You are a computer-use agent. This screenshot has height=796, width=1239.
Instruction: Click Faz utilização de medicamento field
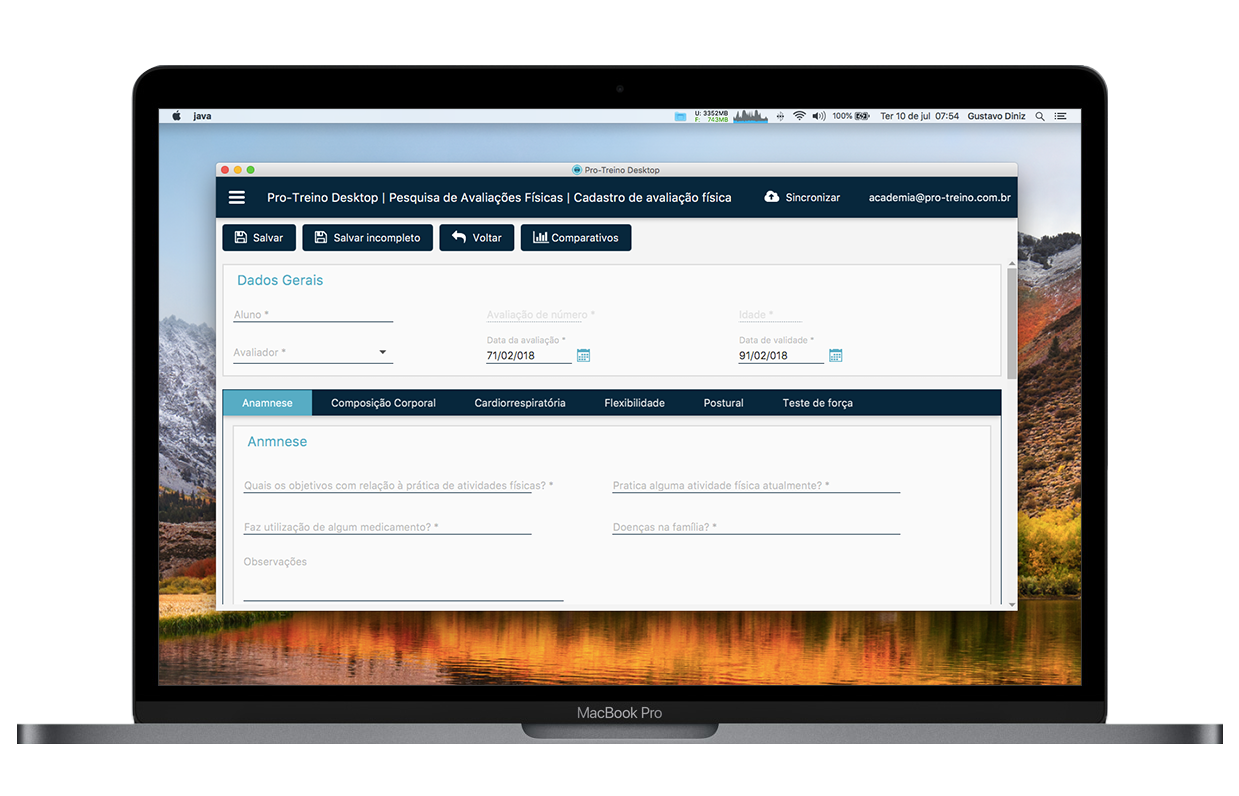tap(388, 527)
